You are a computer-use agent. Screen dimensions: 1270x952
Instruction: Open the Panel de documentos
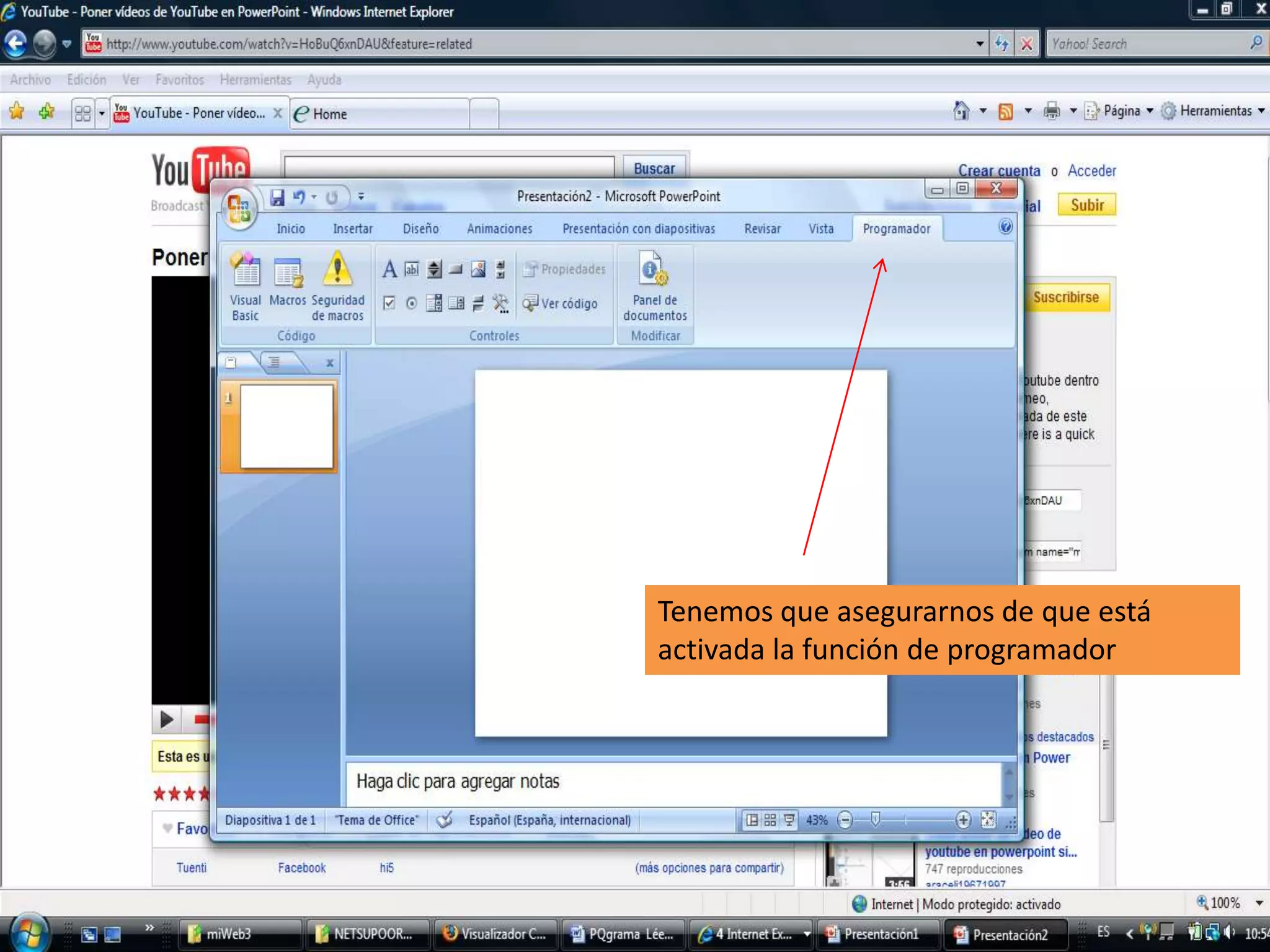coord(655,286)
